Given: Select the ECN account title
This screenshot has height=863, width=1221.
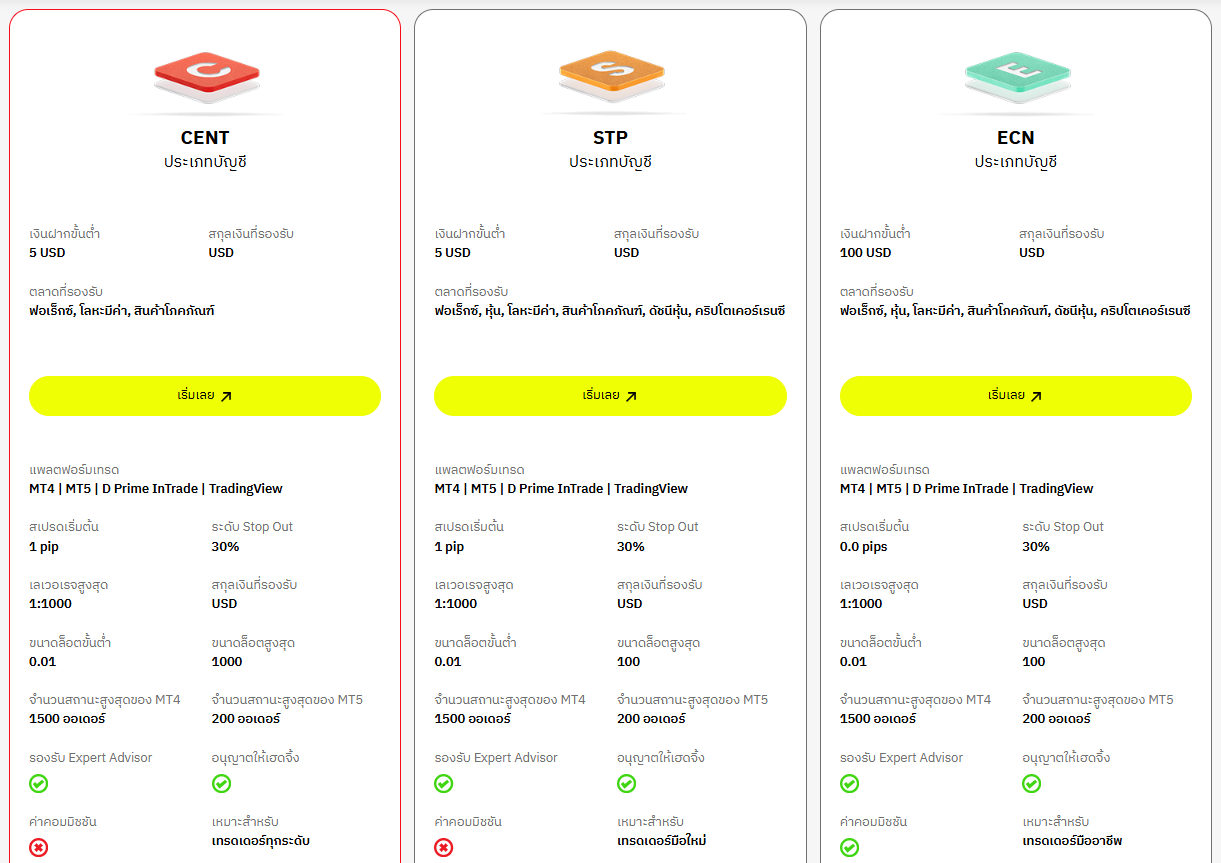Looking at the screenshot, I should [x=1015, y=138].
